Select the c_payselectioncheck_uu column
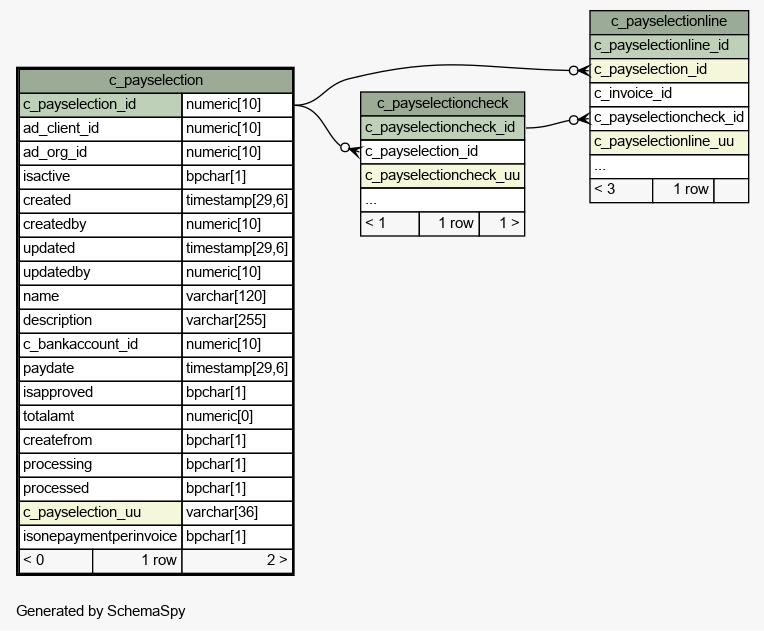The height and width of the screenshot is (631, 764). coord(442,175)
